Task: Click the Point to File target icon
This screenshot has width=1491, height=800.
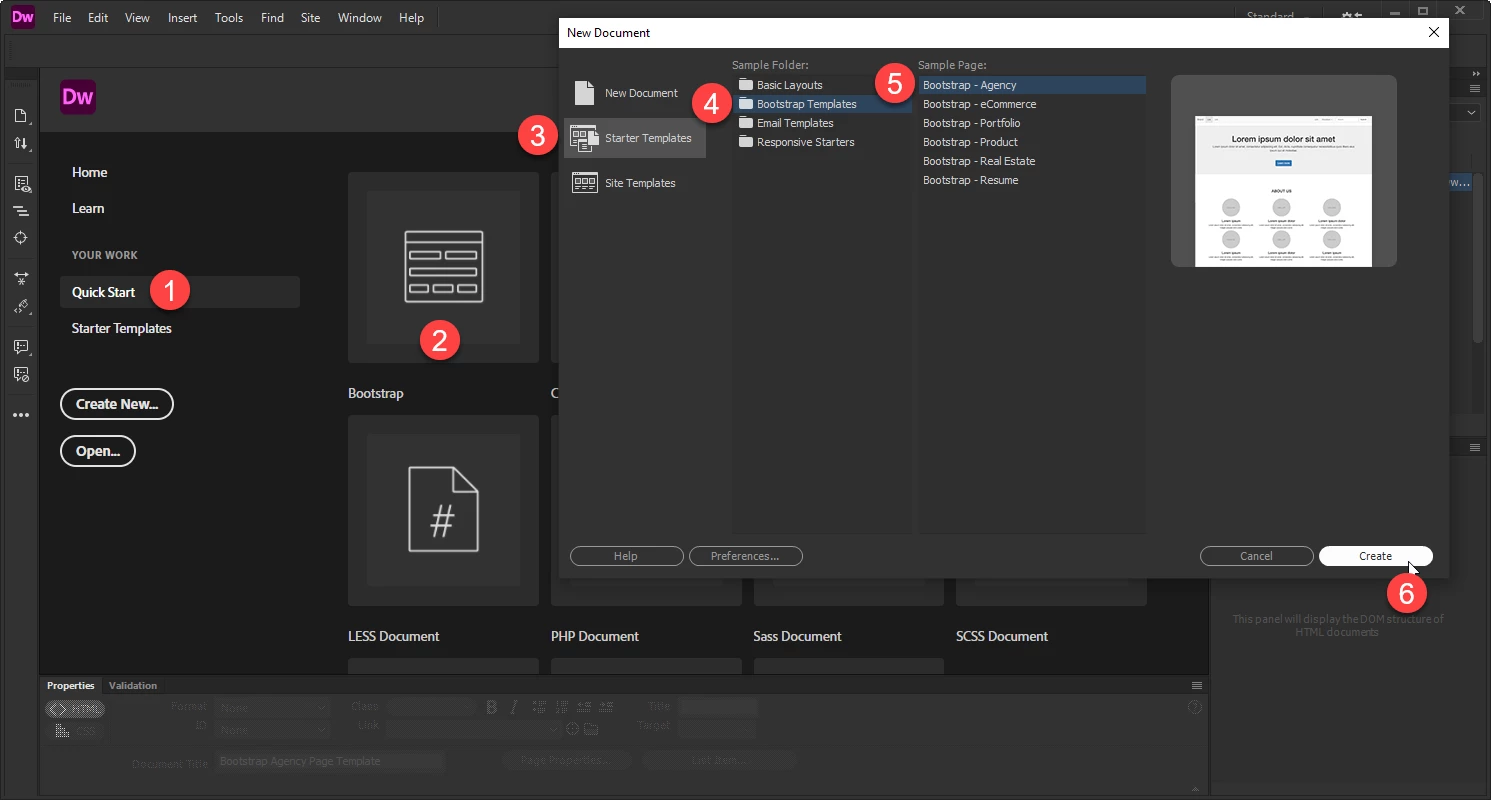Action: pyautogui.click(x=573, y=728)
